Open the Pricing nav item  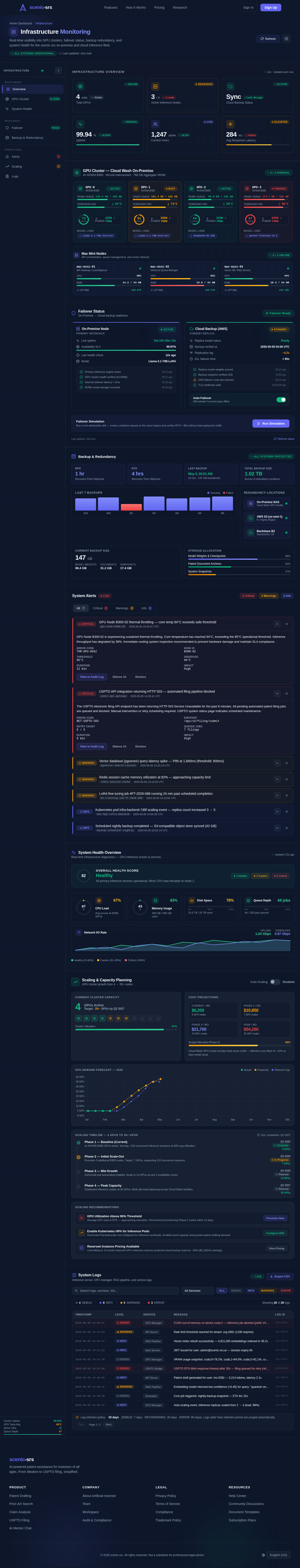[x=159, y=7]
